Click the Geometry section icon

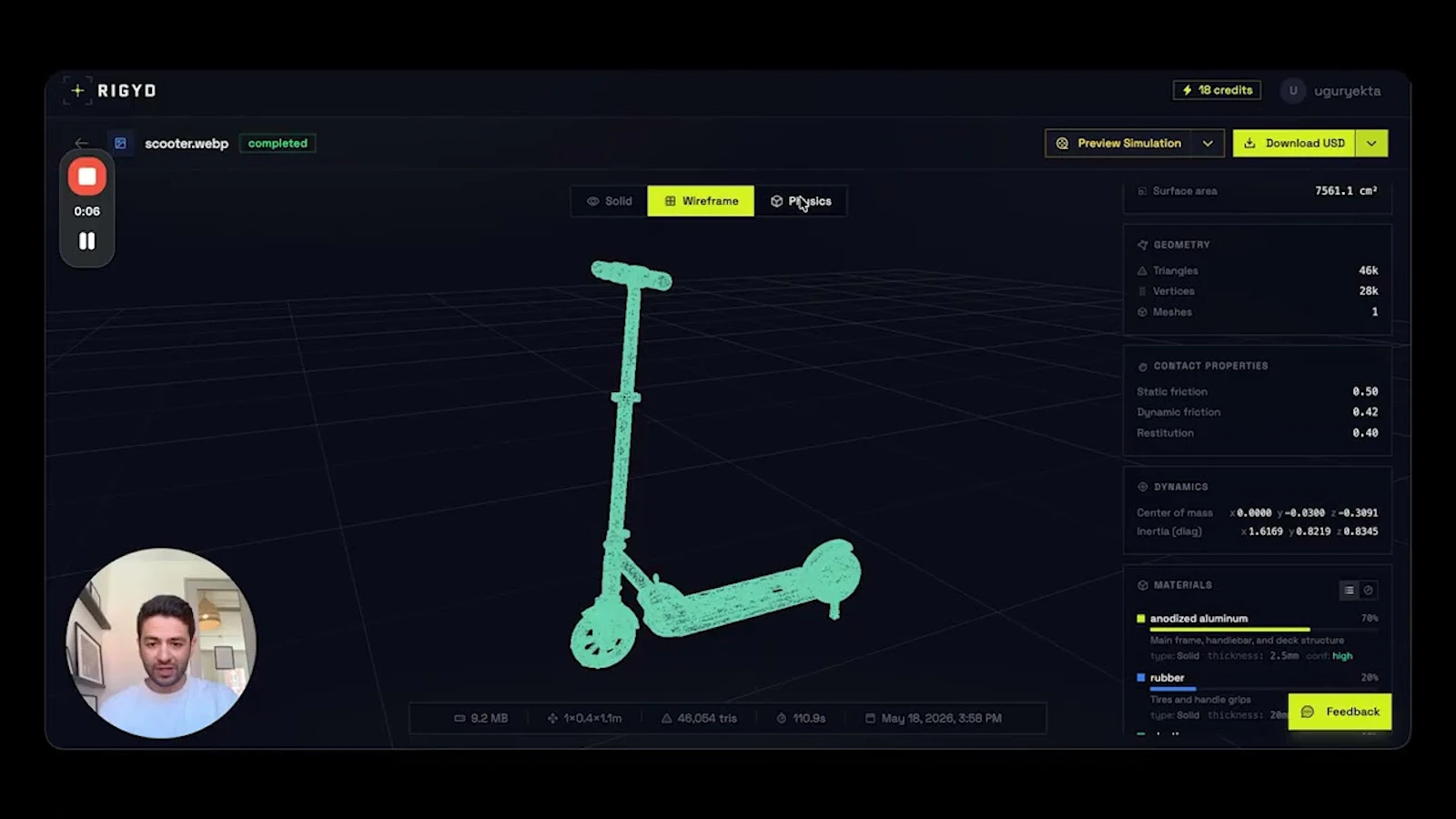click(1142, 245)
